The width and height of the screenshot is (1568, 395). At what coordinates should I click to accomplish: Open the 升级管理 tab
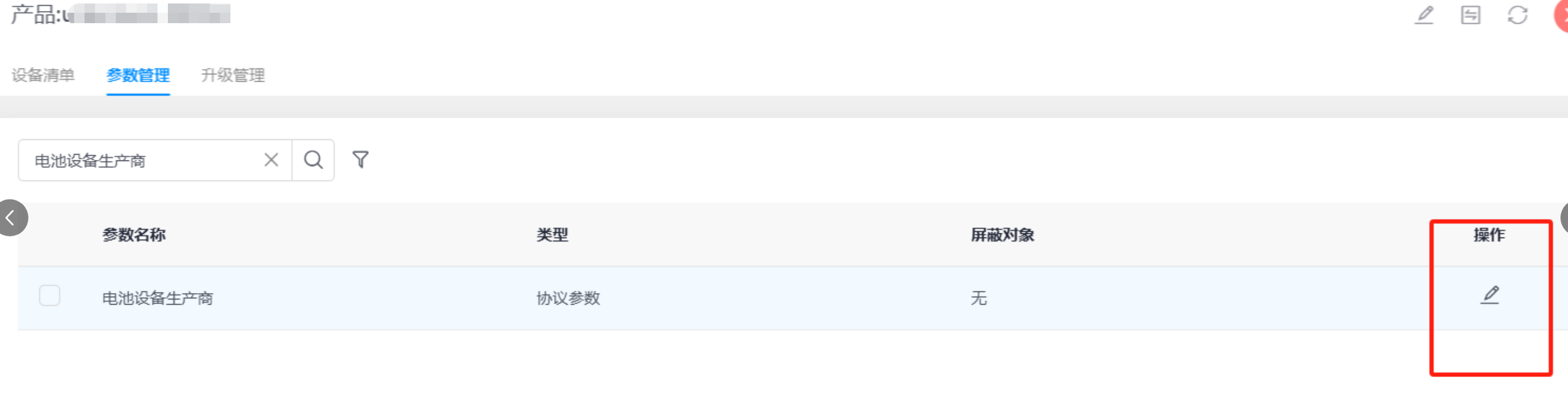click(x=233, y=75)
